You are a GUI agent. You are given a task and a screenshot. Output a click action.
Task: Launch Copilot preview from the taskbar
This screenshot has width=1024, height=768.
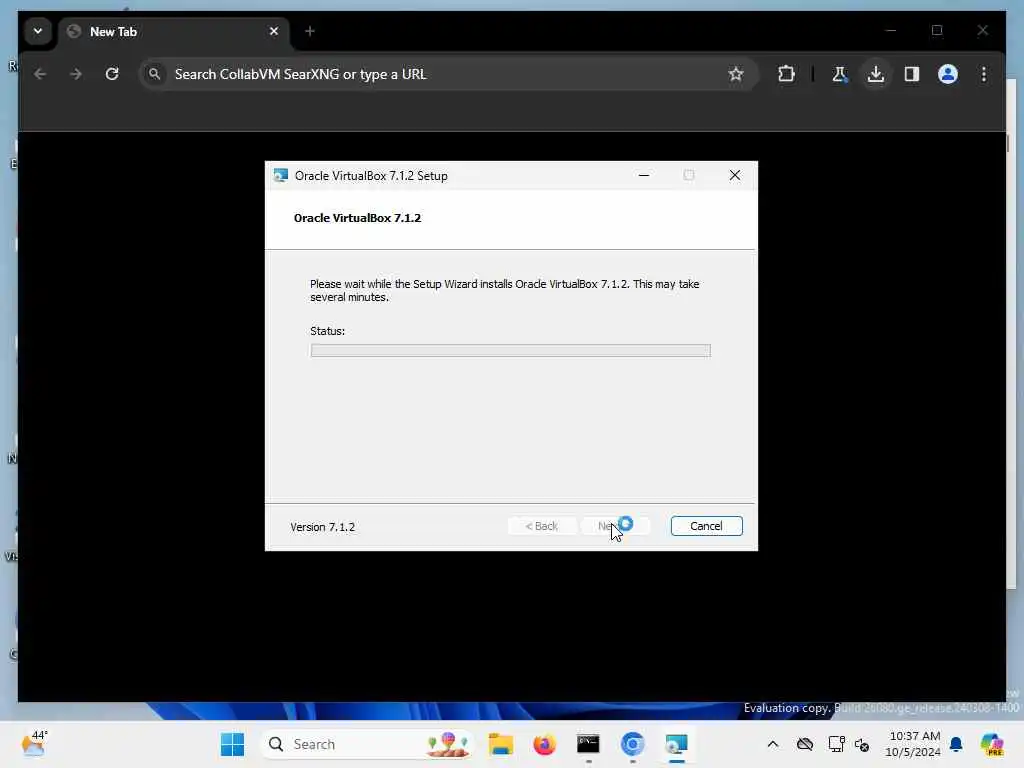[x=992, y=744]
